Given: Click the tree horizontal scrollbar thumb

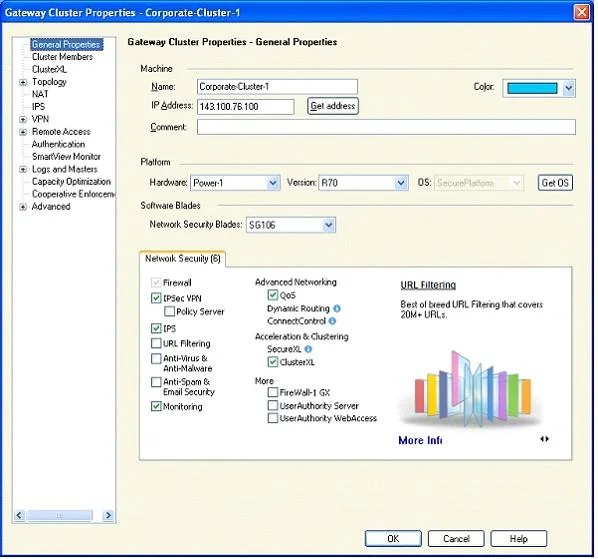Looking at the screenshot, I should (59, 516).
